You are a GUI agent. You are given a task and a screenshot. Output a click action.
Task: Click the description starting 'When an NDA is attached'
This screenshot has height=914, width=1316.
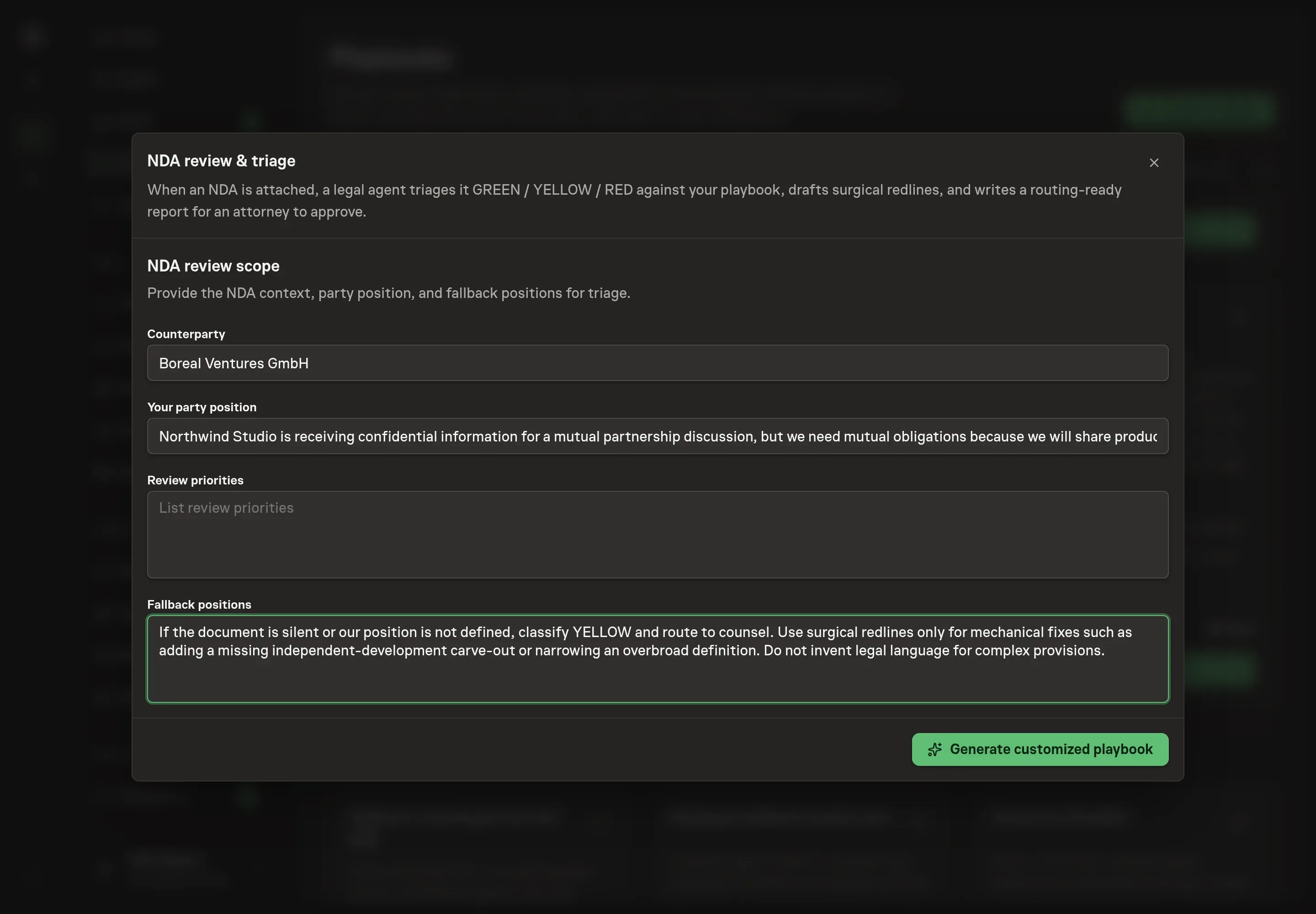[x=634, y=201]
